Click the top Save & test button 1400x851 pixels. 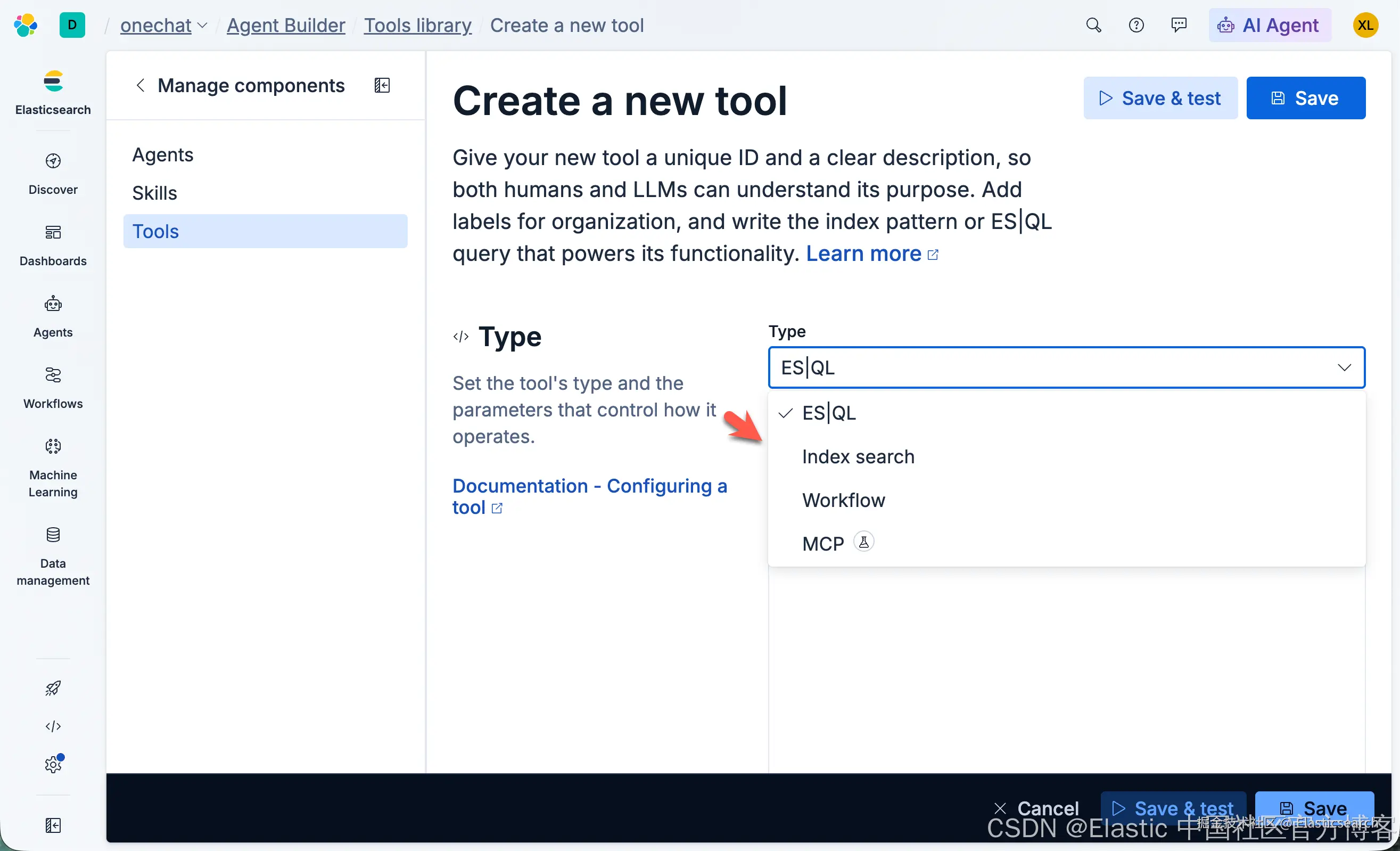click(x=1160, y=98)
